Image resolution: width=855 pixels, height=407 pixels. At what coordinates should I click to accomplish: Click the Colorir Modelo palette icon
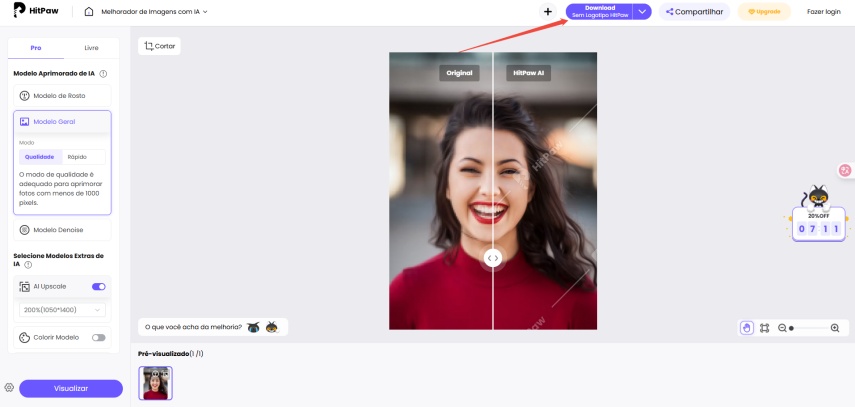[x=24, y=338]
